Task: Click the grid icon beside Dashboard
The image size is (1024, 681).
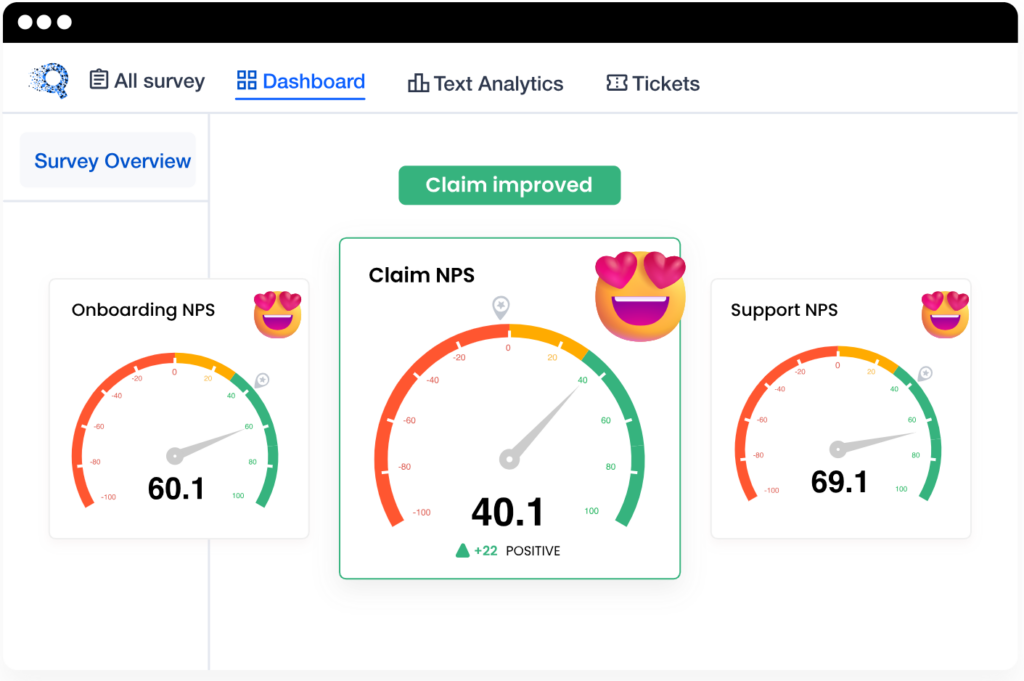Action: pos(246,81)
